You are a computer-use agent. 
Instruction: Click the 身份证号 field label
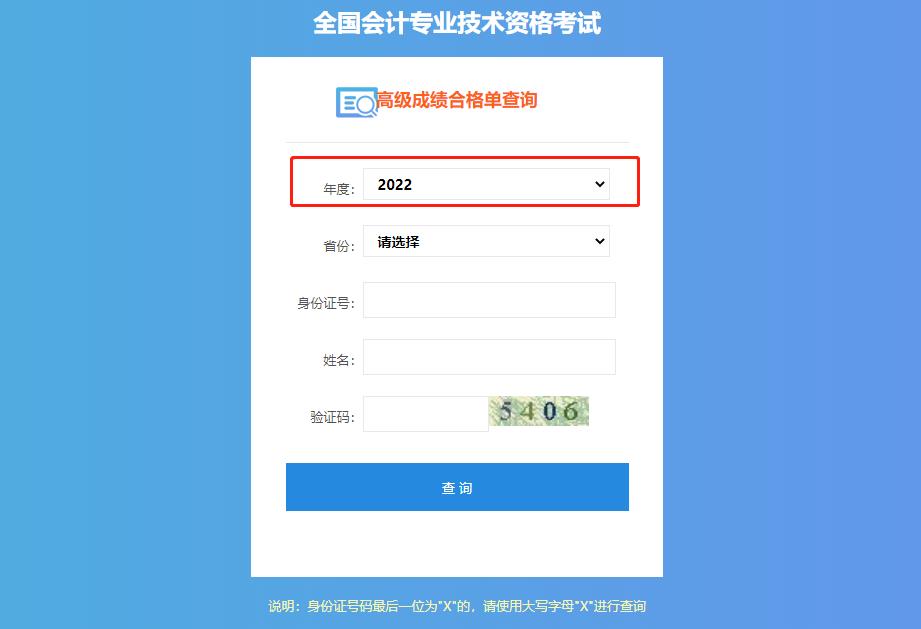pyautogui.click(x=326, y=303)
